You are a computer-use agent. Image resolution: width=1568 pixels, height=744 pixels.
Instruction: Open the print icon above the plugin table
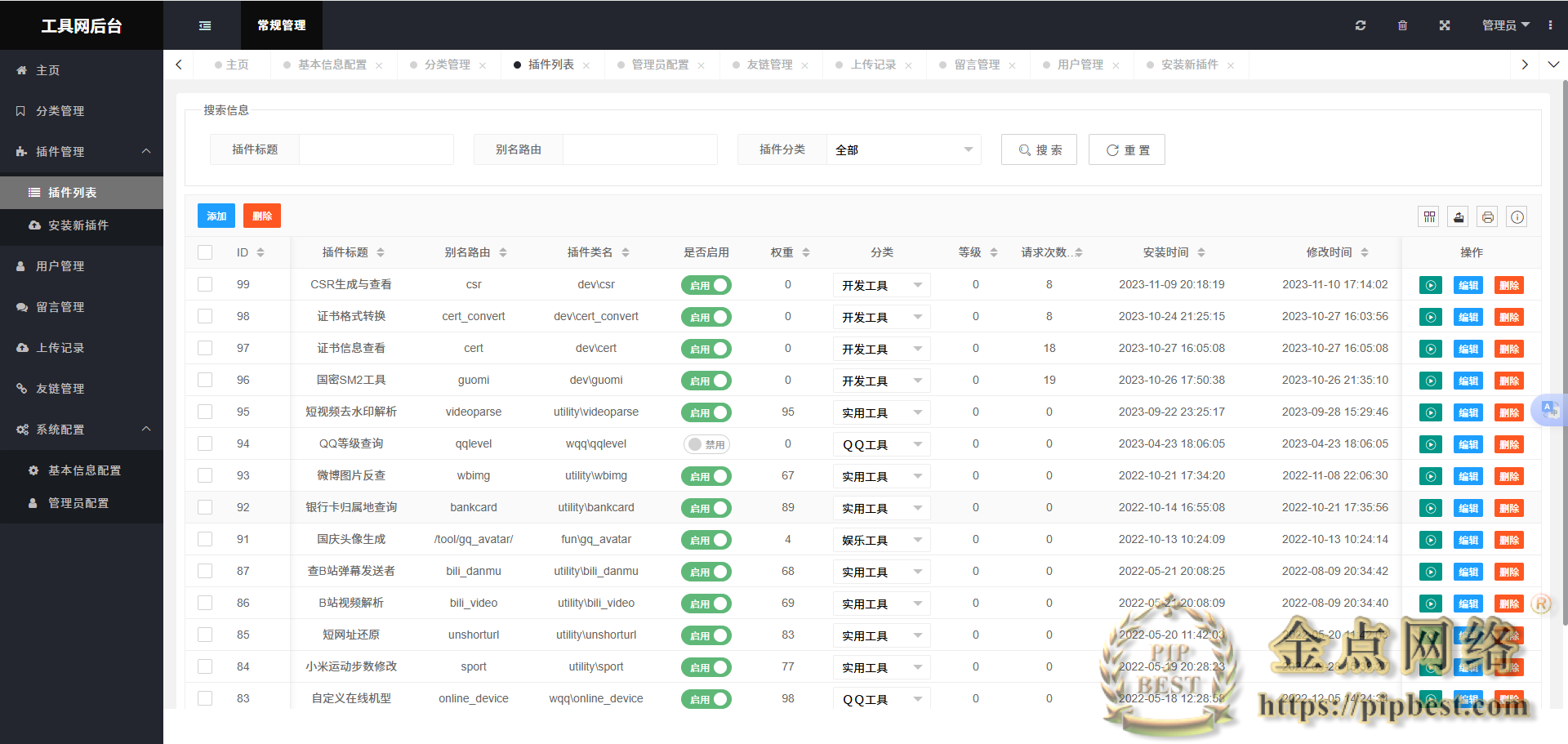coord(1487,216)
